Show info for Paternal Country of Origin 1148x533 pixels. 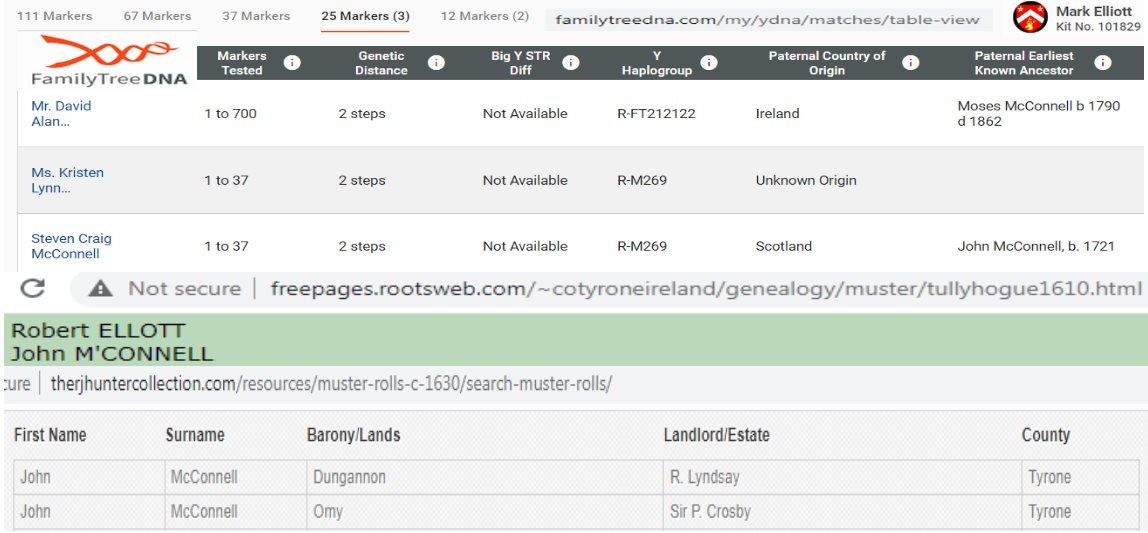coord(911,63)
